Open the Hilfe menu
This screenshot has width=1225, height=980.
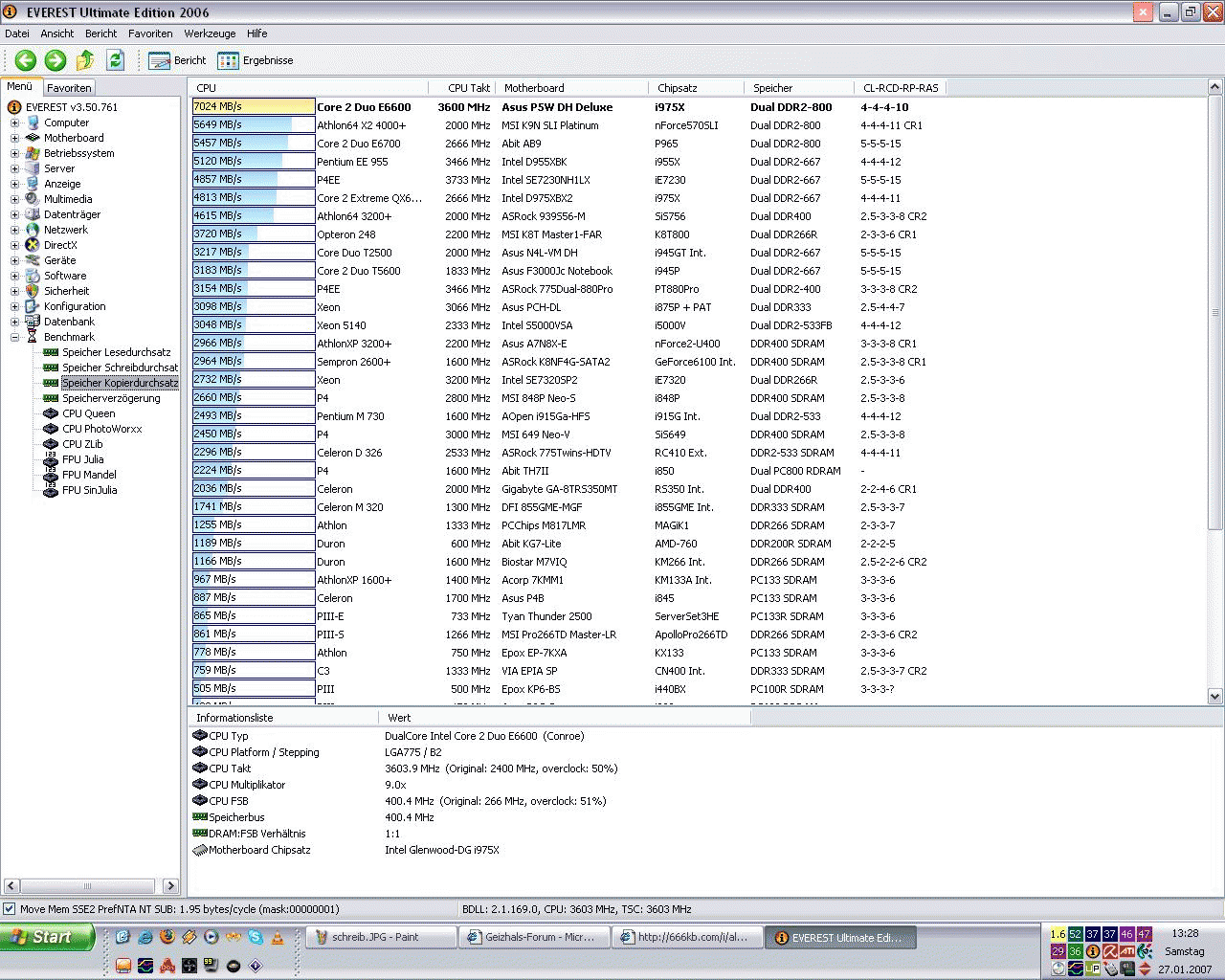coord(256,33)
